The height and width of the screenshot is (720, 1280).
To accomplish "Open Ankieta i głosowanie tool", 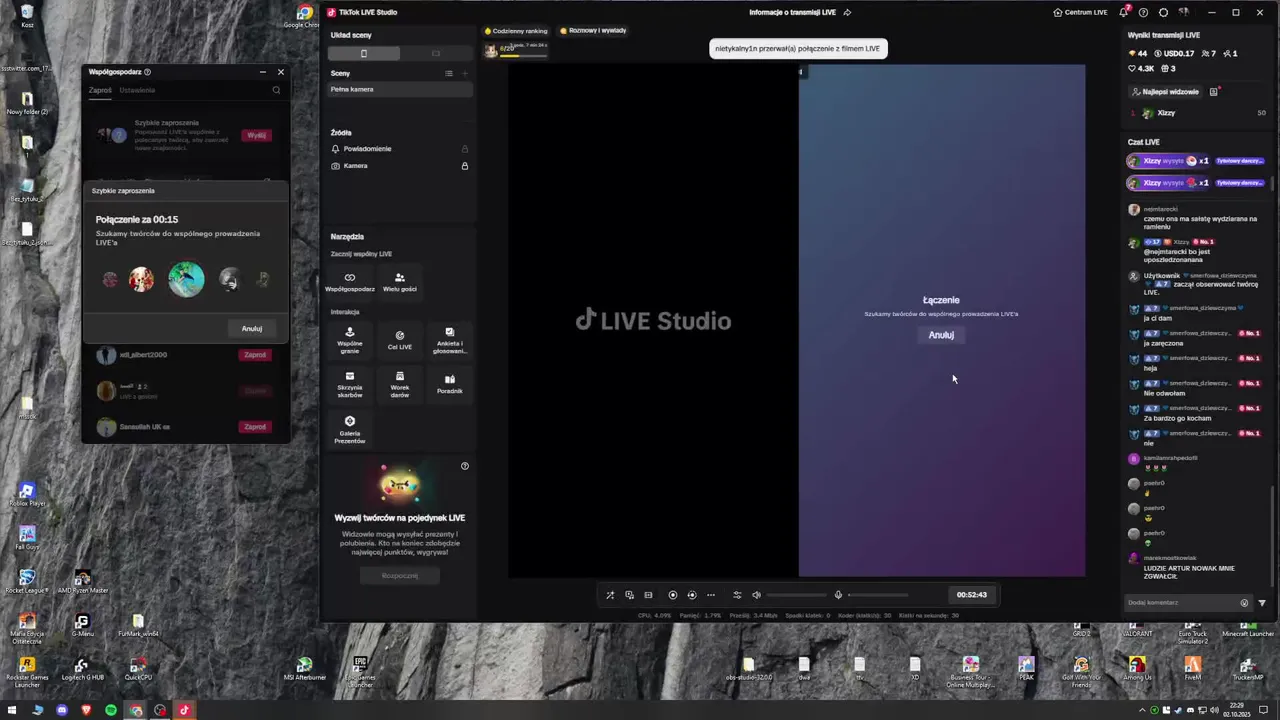I will click(449, 340).
